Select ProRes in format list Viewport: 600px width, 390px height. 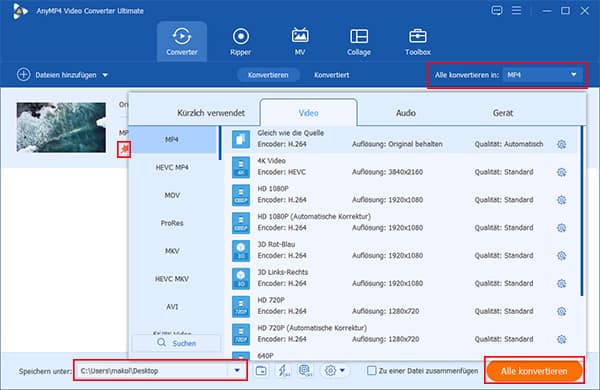pos(172,223)
